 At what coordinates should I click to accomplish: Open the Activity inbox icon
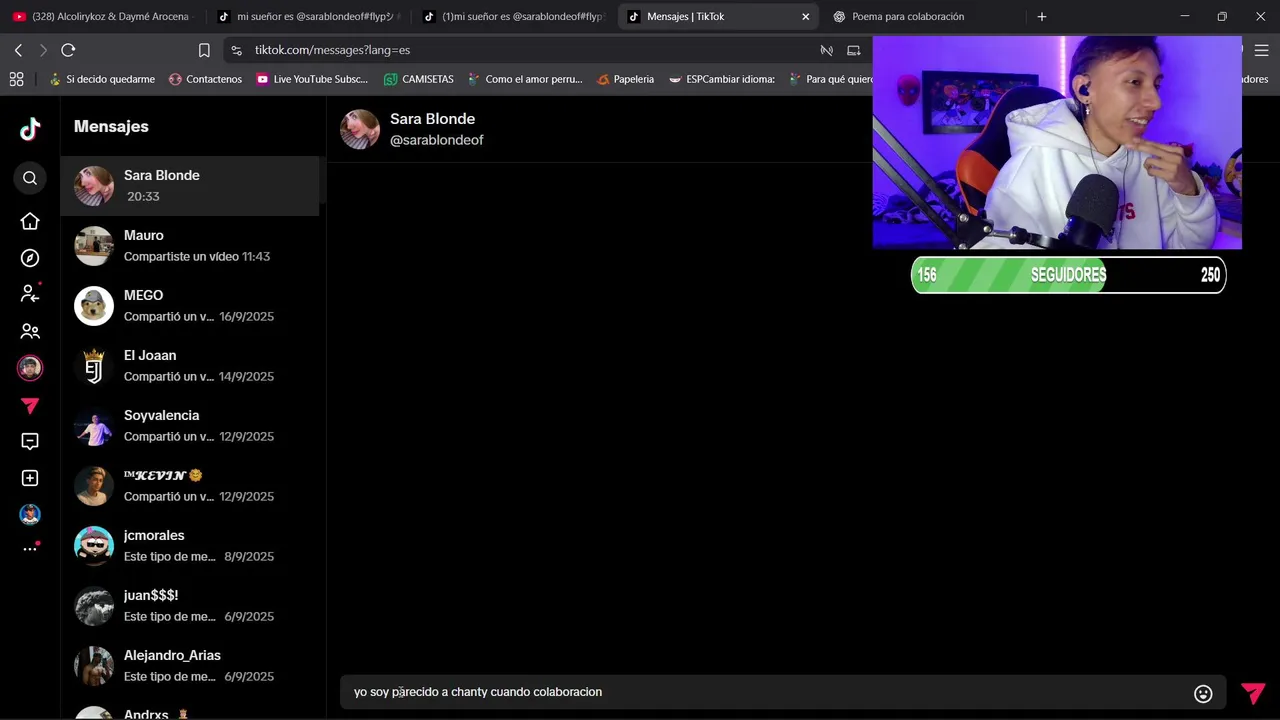click(30, 441)
